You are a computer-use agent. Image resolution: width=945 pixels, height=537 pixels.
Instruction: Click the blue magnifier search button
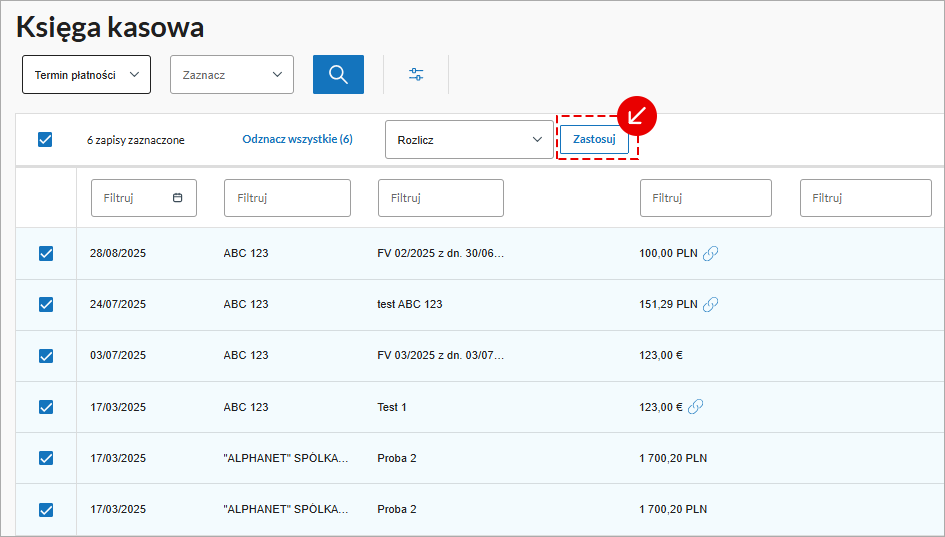click(x=338, y=74)
